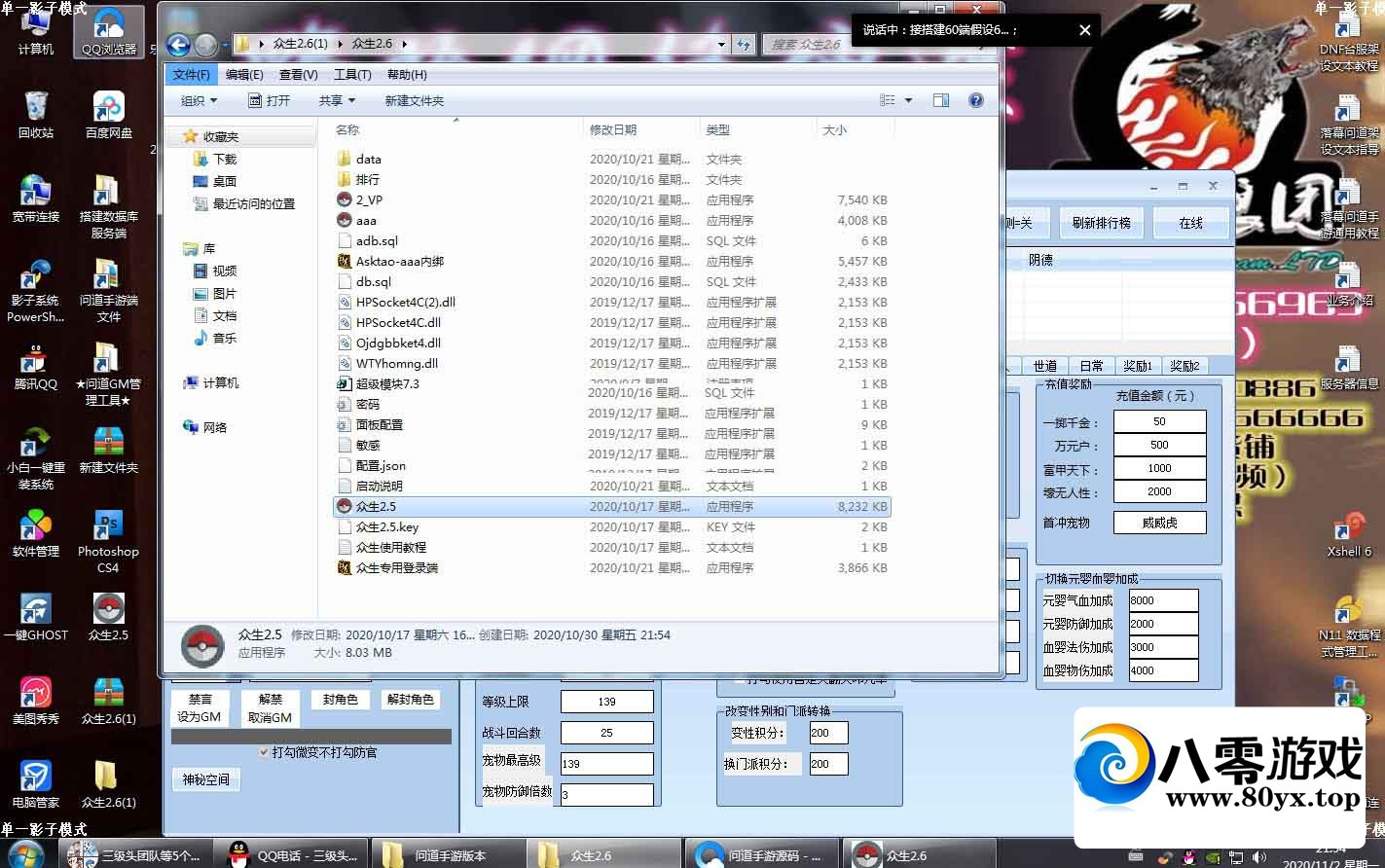Switch to the 奖励1 tab
This screenshot has width=1385, height=868.
(1138, 365)
